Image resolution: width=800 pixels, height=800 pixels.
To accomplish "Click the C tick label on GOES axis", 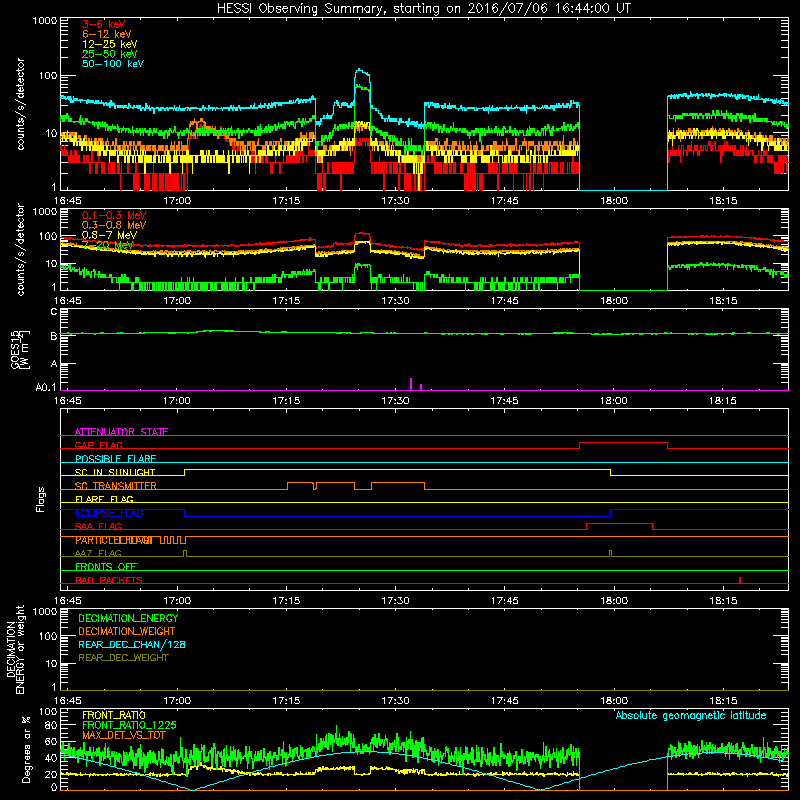I will pyautogui.click(x=54, y=311).
